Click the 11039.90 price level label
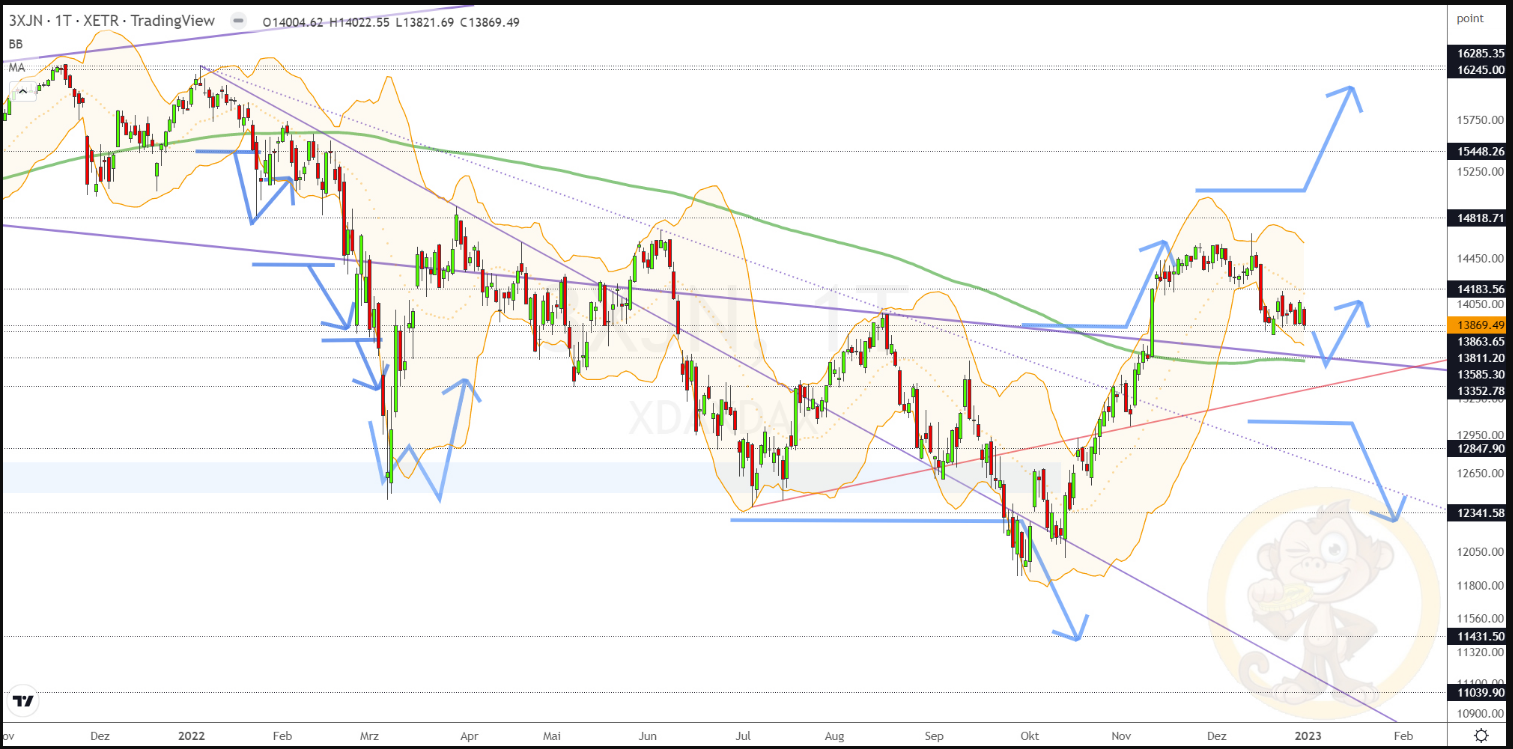Screen dimensions: 1513x749 1477,693
